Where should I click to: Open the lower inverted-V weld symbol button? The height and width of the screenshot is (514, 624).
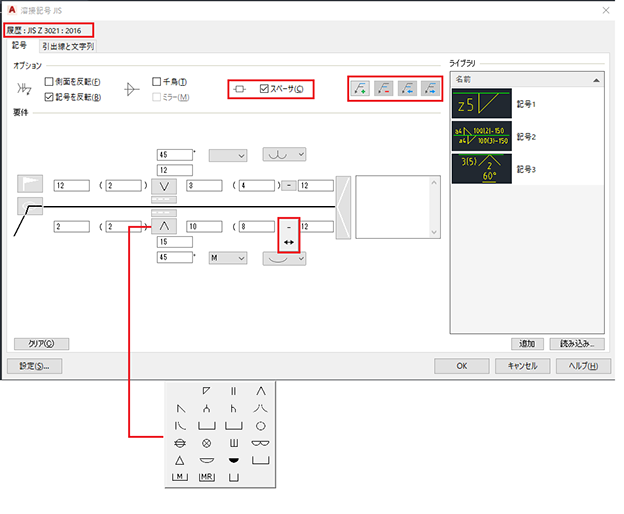[x=164, y=226]
